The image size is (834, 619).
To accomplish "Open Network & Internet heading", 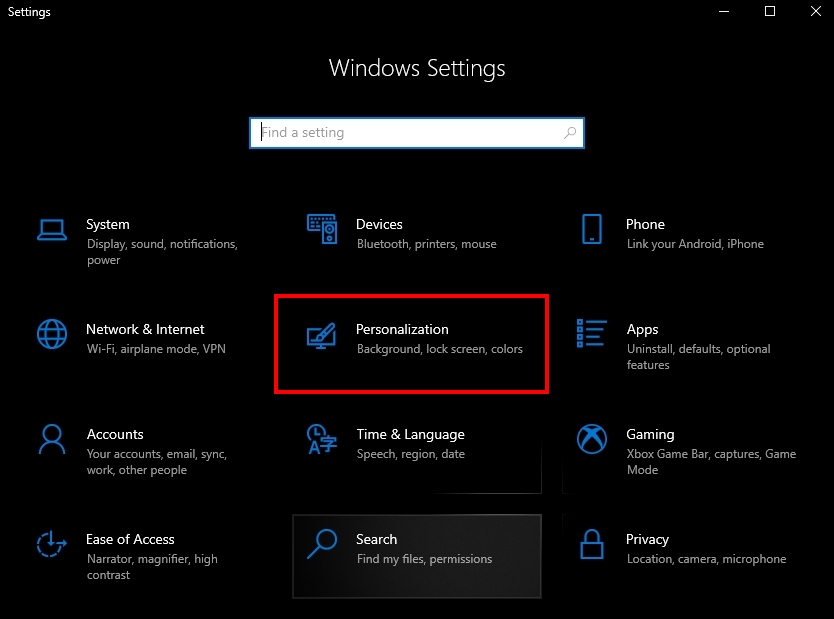I will pos(145,329).
